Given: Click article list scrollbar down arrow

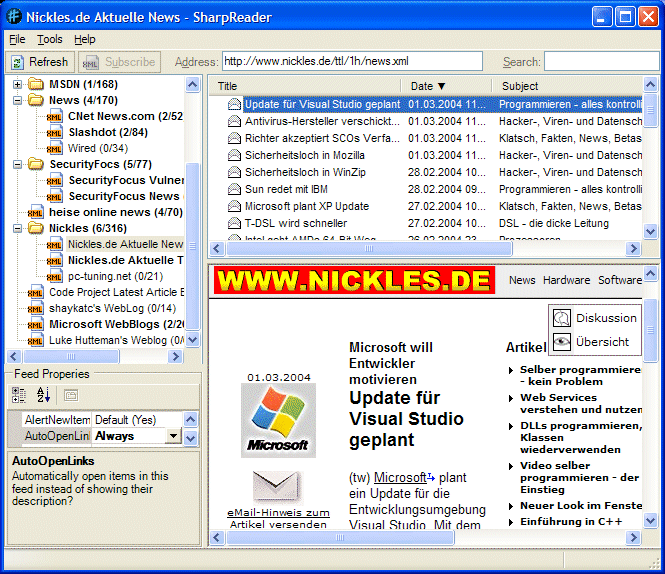Looking at the screenshot, I should (x=650, y=231).
